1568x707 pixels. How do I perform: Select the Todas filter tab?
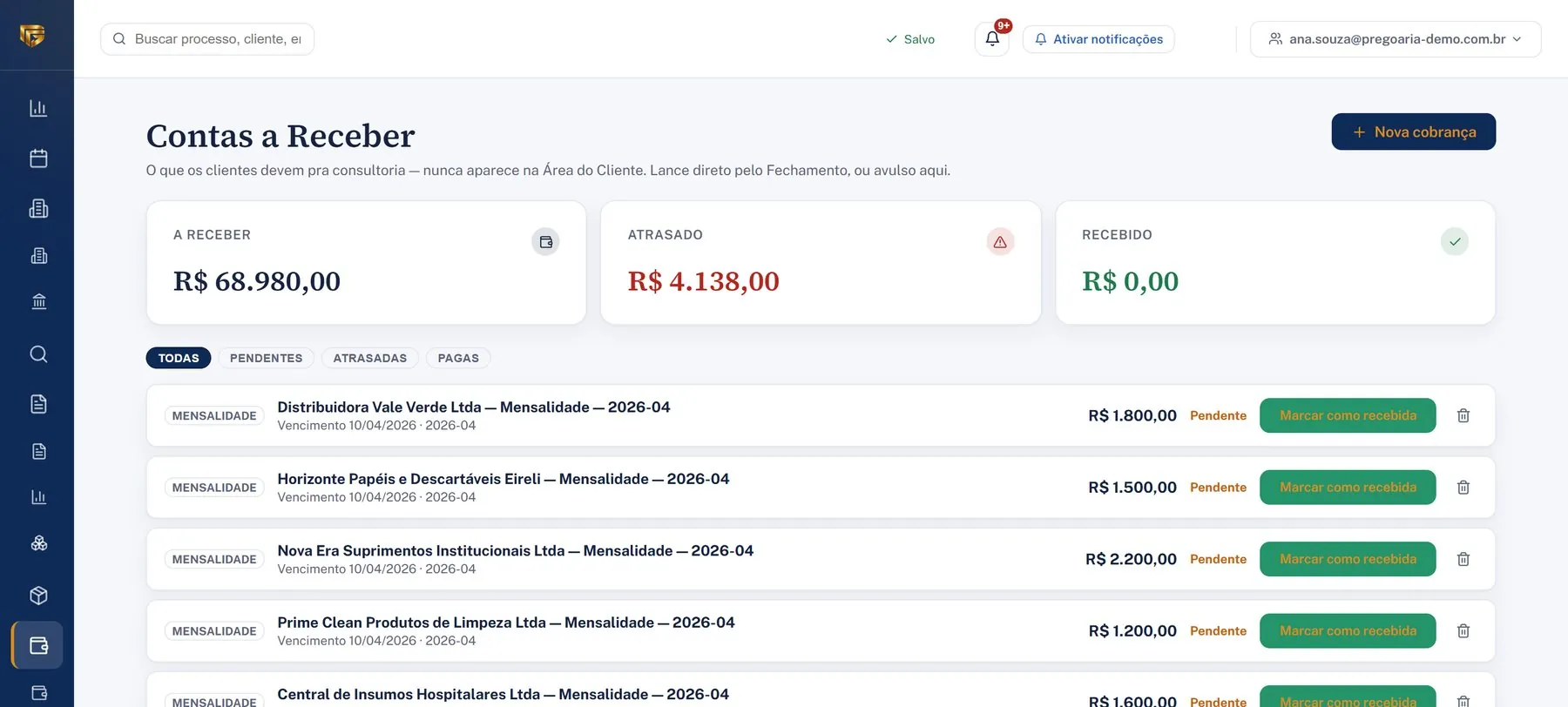click(179, 358)
